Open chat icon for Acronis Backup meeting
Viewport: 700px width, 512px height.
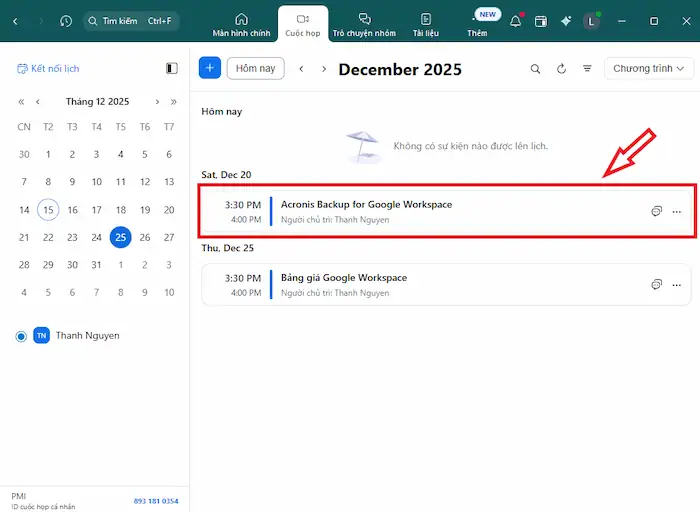656,211
